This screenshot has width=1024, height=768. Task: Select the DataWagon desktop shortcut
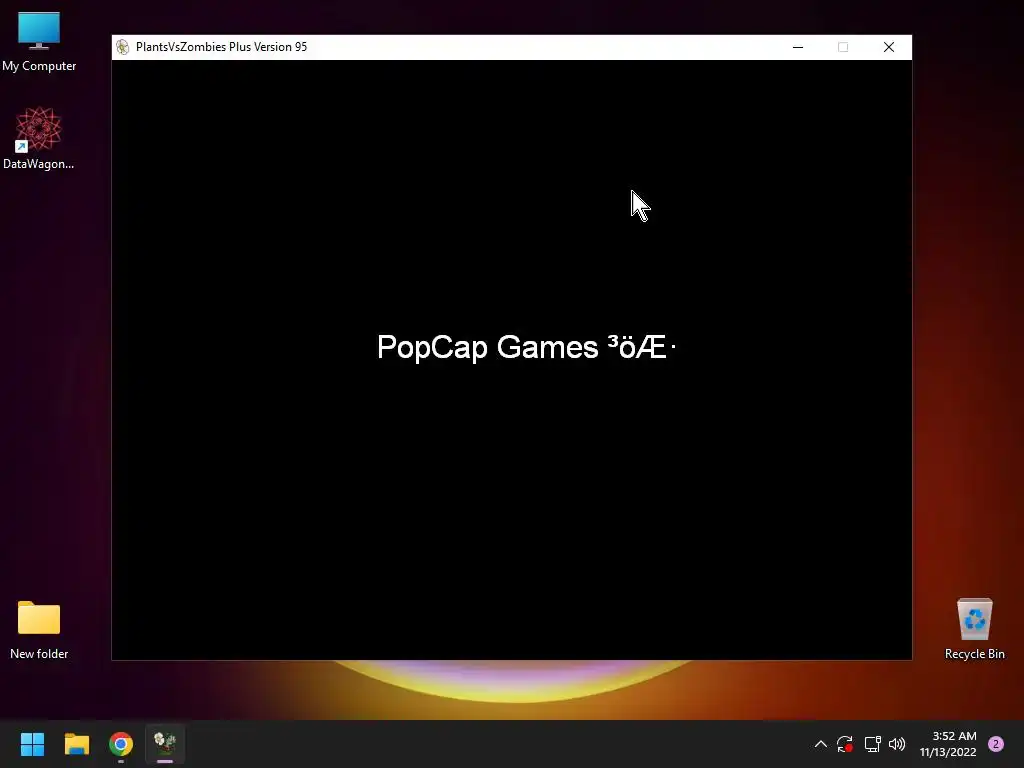(39, 138)
